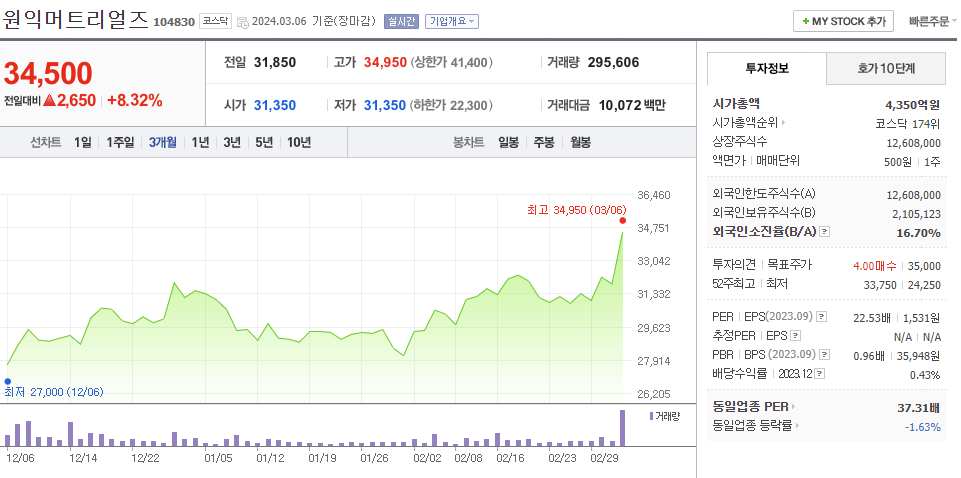Screen dimensions: 961x478
Task: Click the 거래대금 value 10,072 백만
Action: pos(632,105)
